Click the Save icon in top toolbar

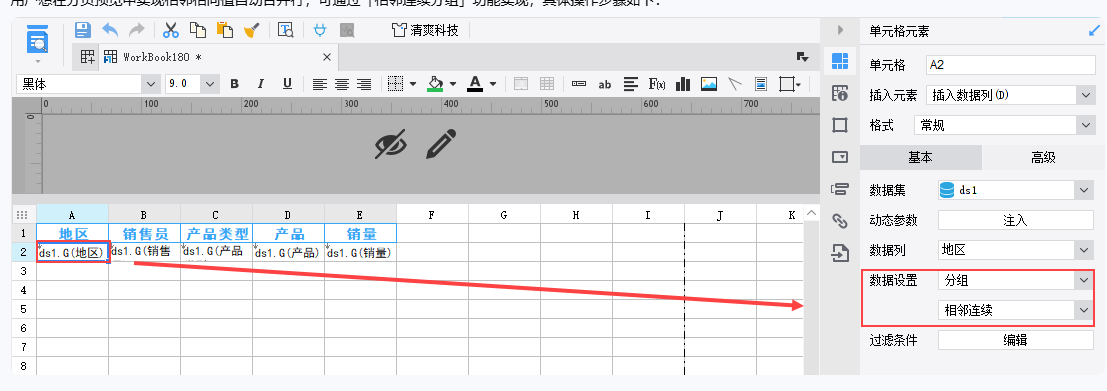click(83, 30)
